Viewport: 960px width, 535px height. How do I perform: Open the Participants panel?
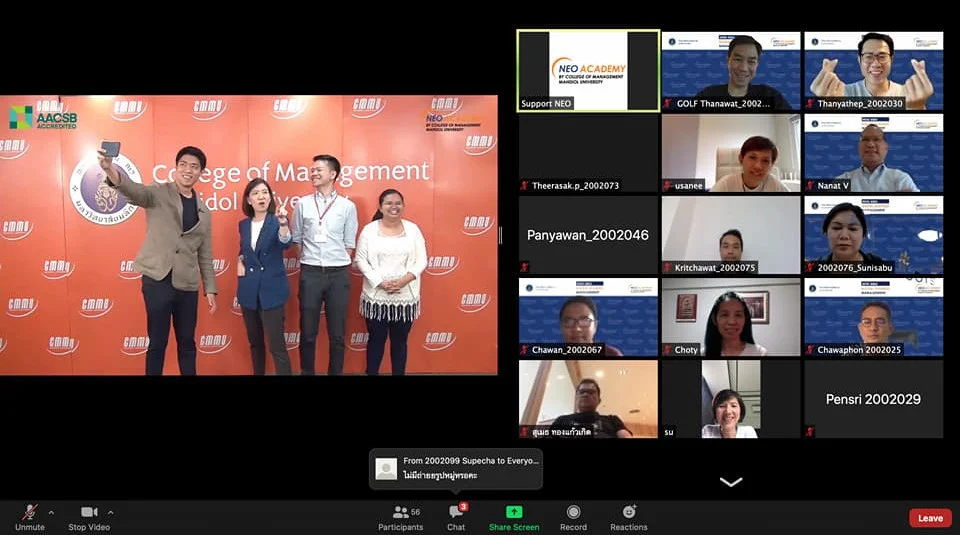click(400, 517)
